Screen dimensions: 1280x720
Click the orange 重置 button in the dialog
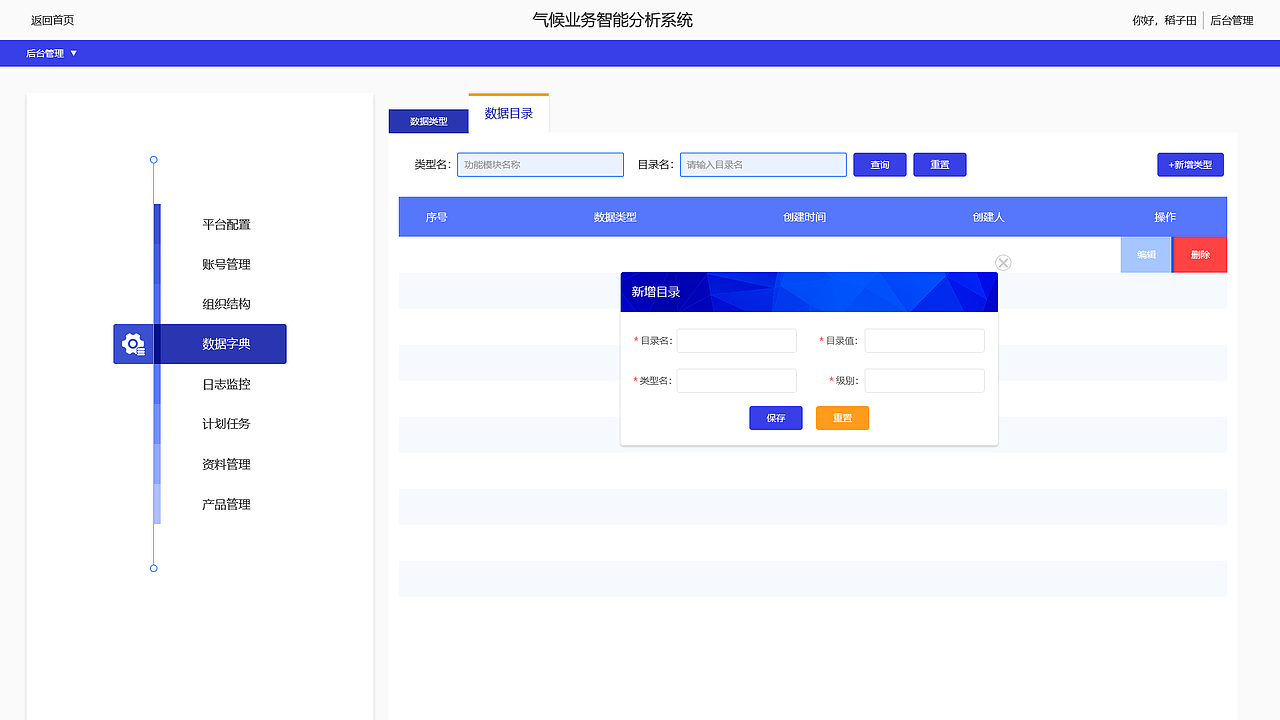pos(842,418)
